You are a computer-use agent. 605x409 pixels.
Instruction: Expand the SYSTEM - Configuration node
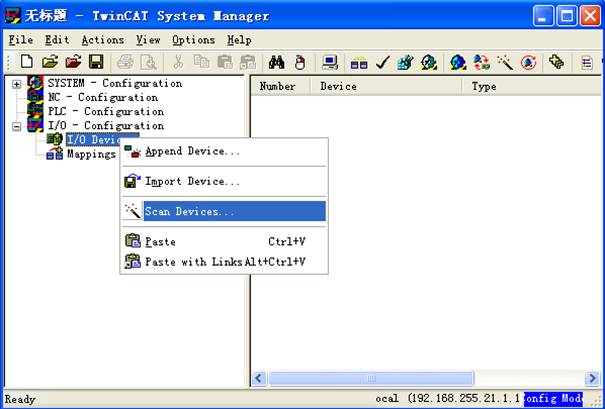(x=16, y=84)
